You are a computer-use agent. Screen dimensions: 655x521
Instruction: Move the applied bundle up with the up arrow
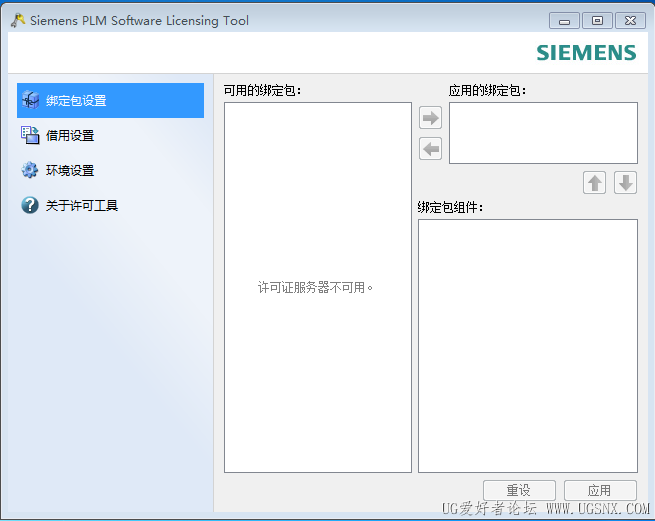[x=594, y=183]
